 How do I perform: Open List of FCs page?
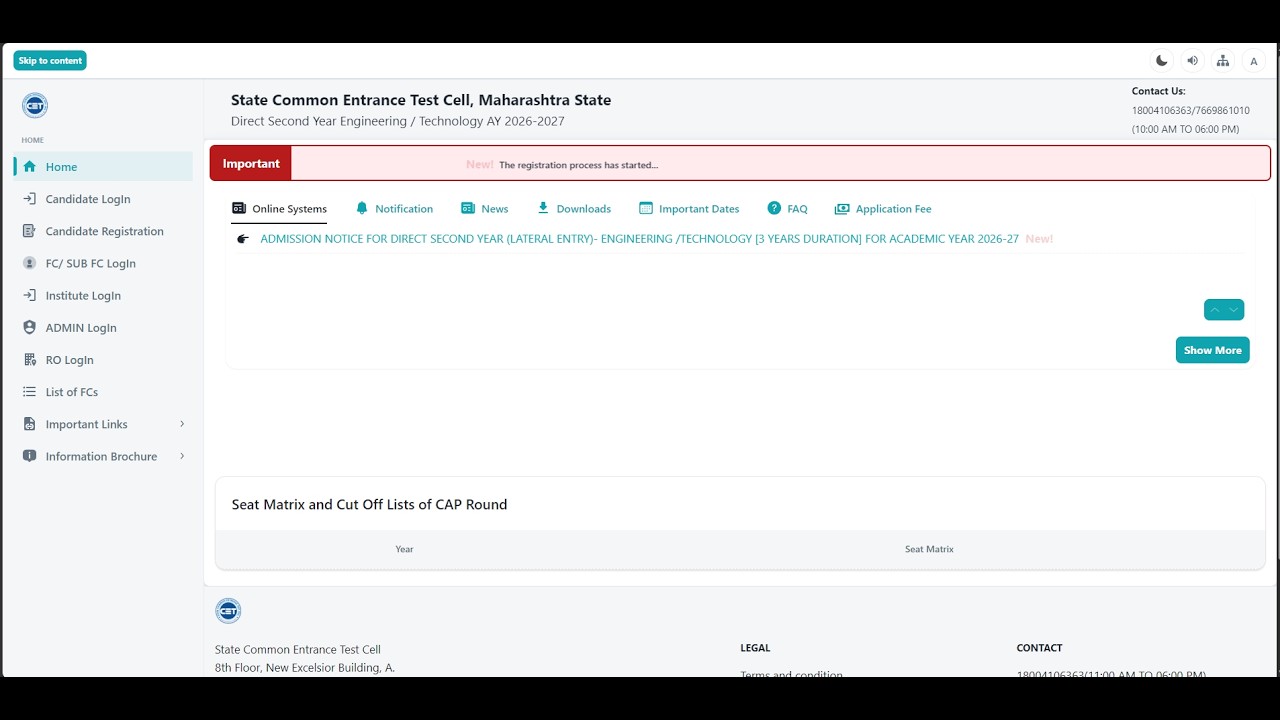104,392
